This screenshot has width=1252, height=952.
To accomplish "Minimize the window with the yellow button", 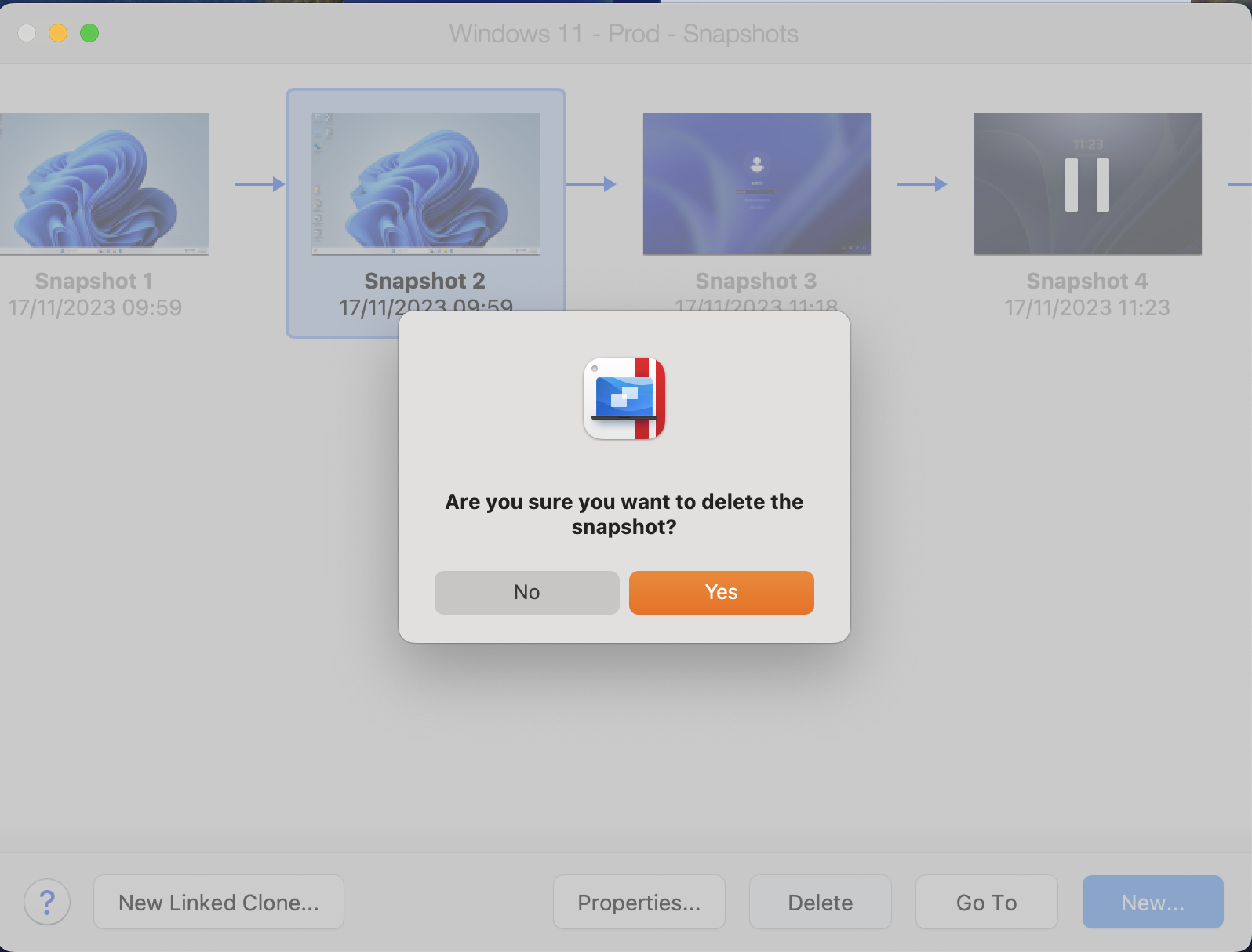I will [x=58, y=33].
